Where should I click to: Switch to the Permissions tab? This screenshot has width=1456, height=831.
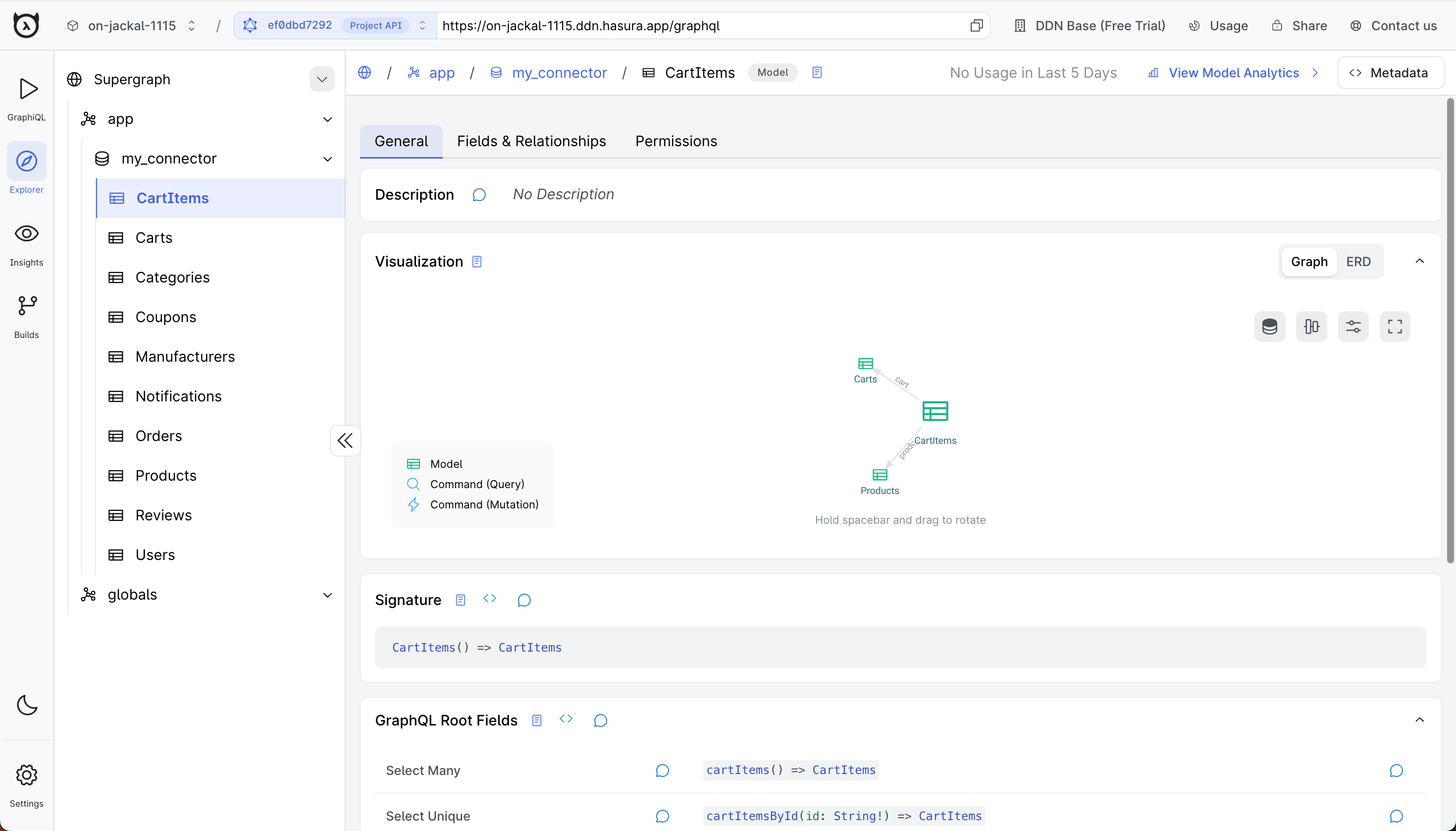(x=676, y=141)
